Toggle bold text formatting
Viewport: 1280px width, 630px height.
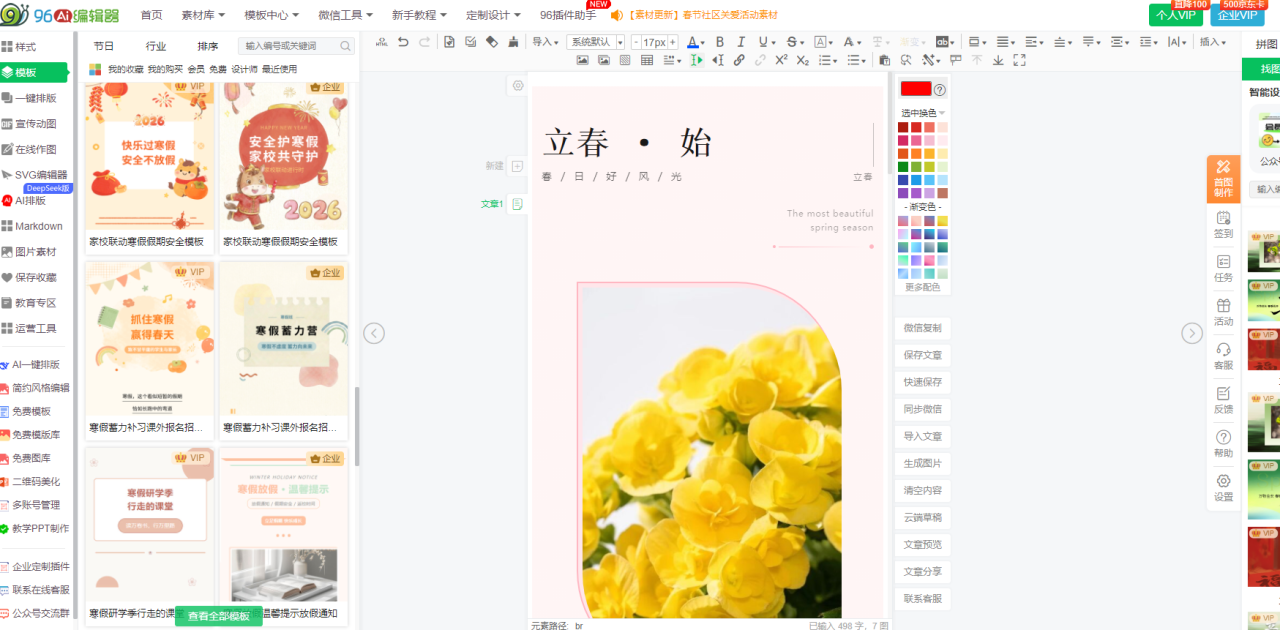click(x=719, y=42)
